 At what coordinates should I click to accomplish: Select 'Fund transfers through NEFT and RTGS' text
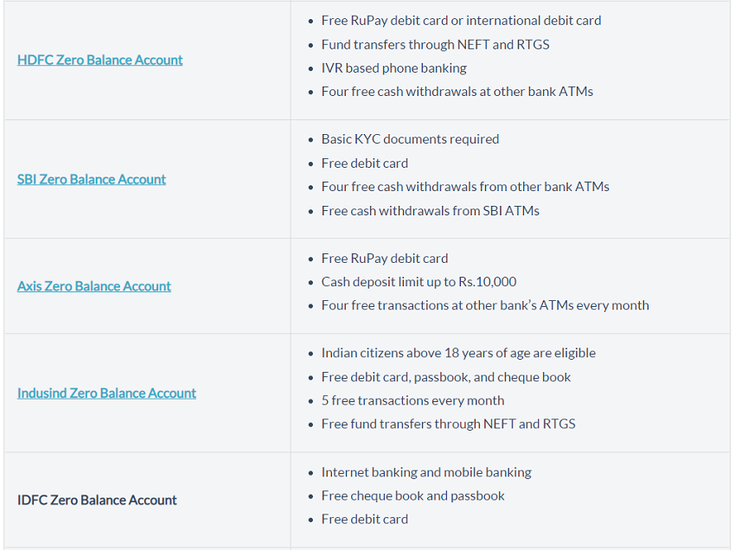[435, 44]
